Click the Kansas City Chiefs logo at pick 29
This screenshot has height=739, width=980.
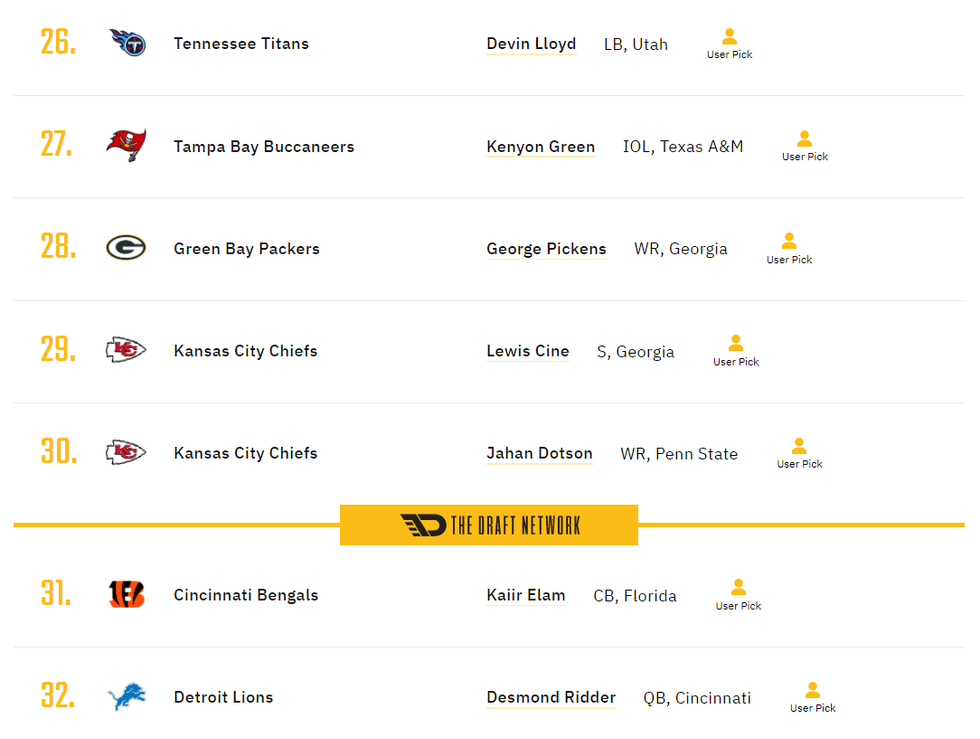coord(126,350)
